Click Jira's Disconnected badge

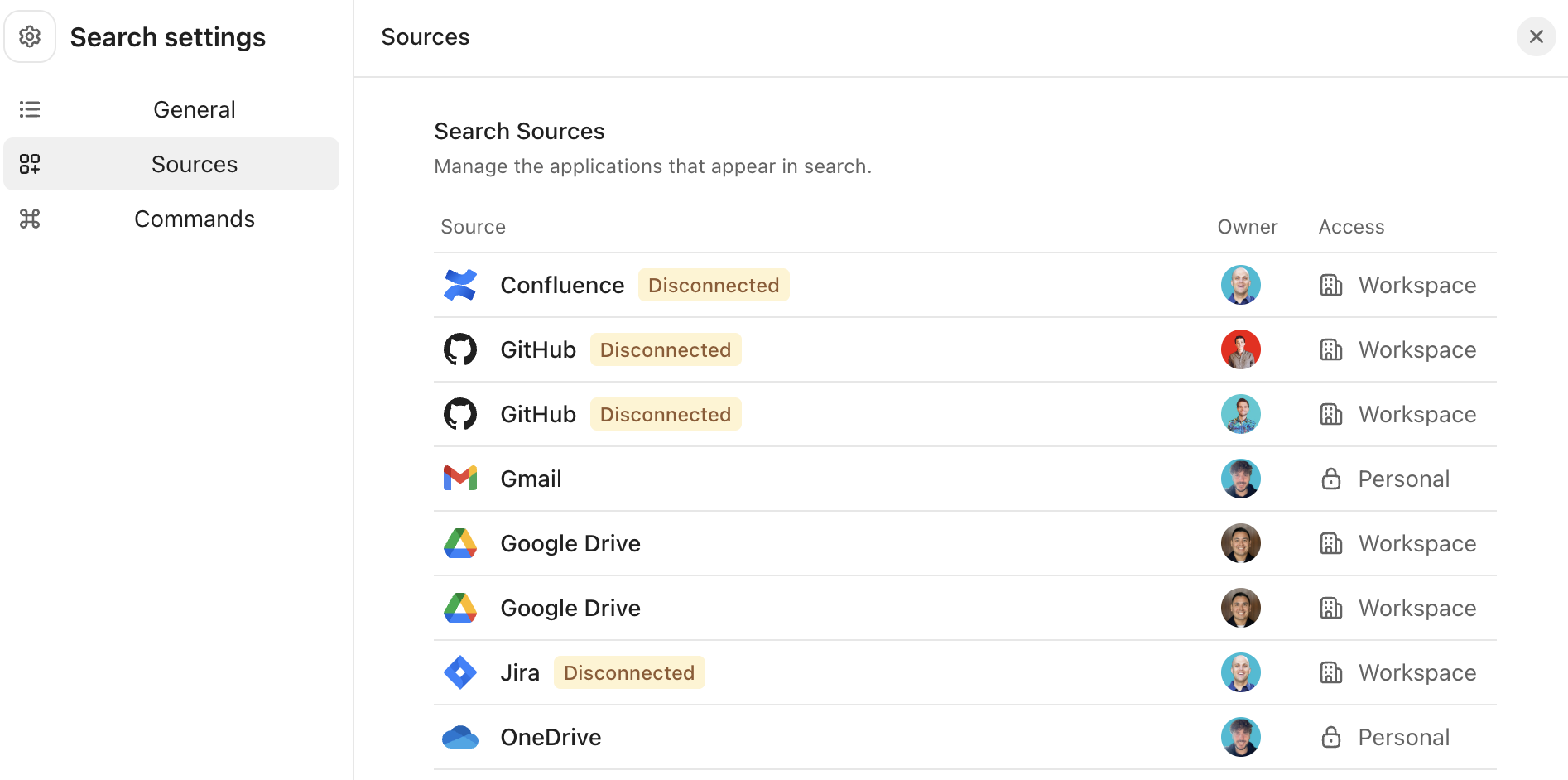[x=629, y=672]
